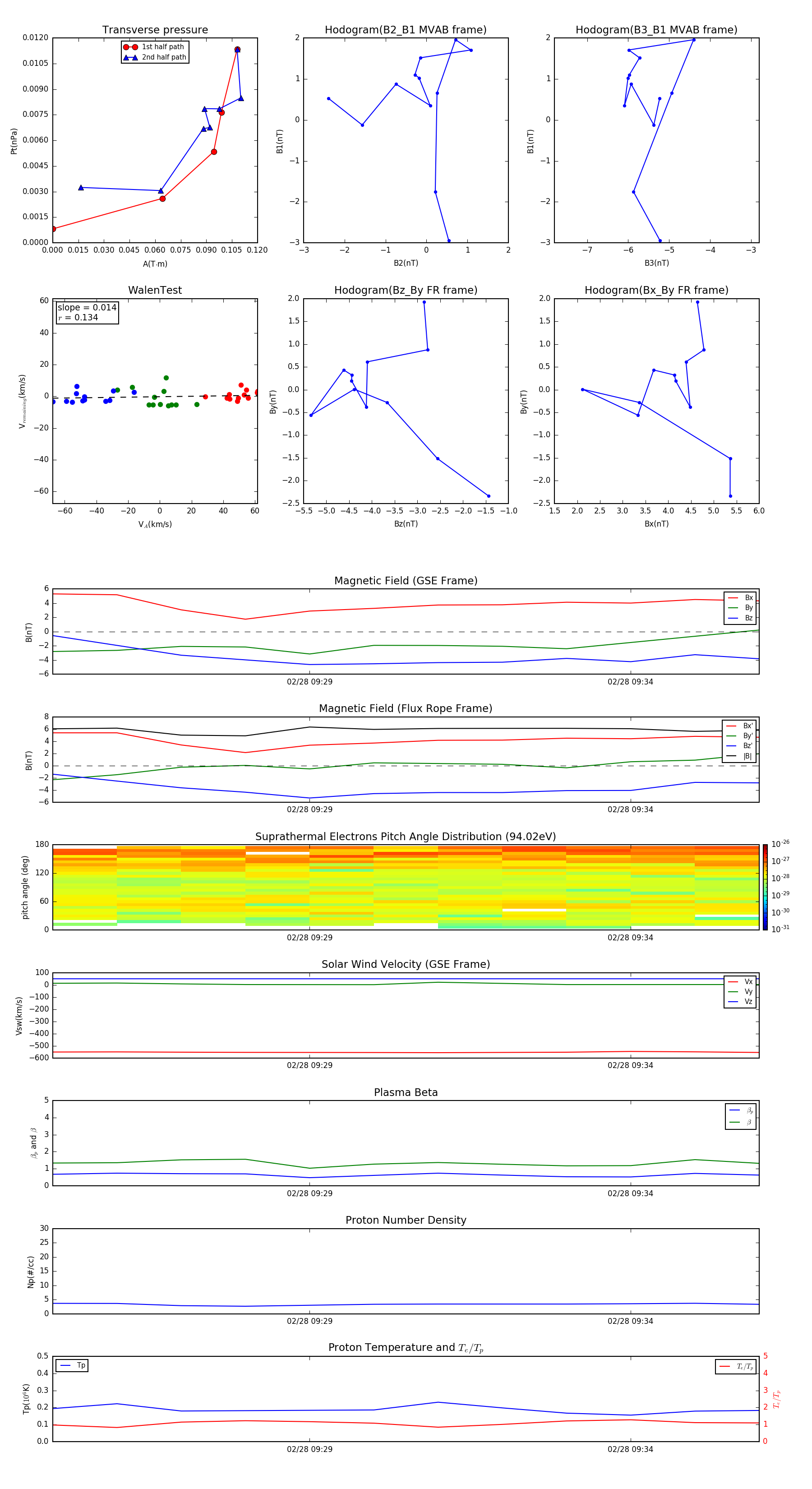
Task: Click the 'Vx' legend entry
Action: [740, 981]
